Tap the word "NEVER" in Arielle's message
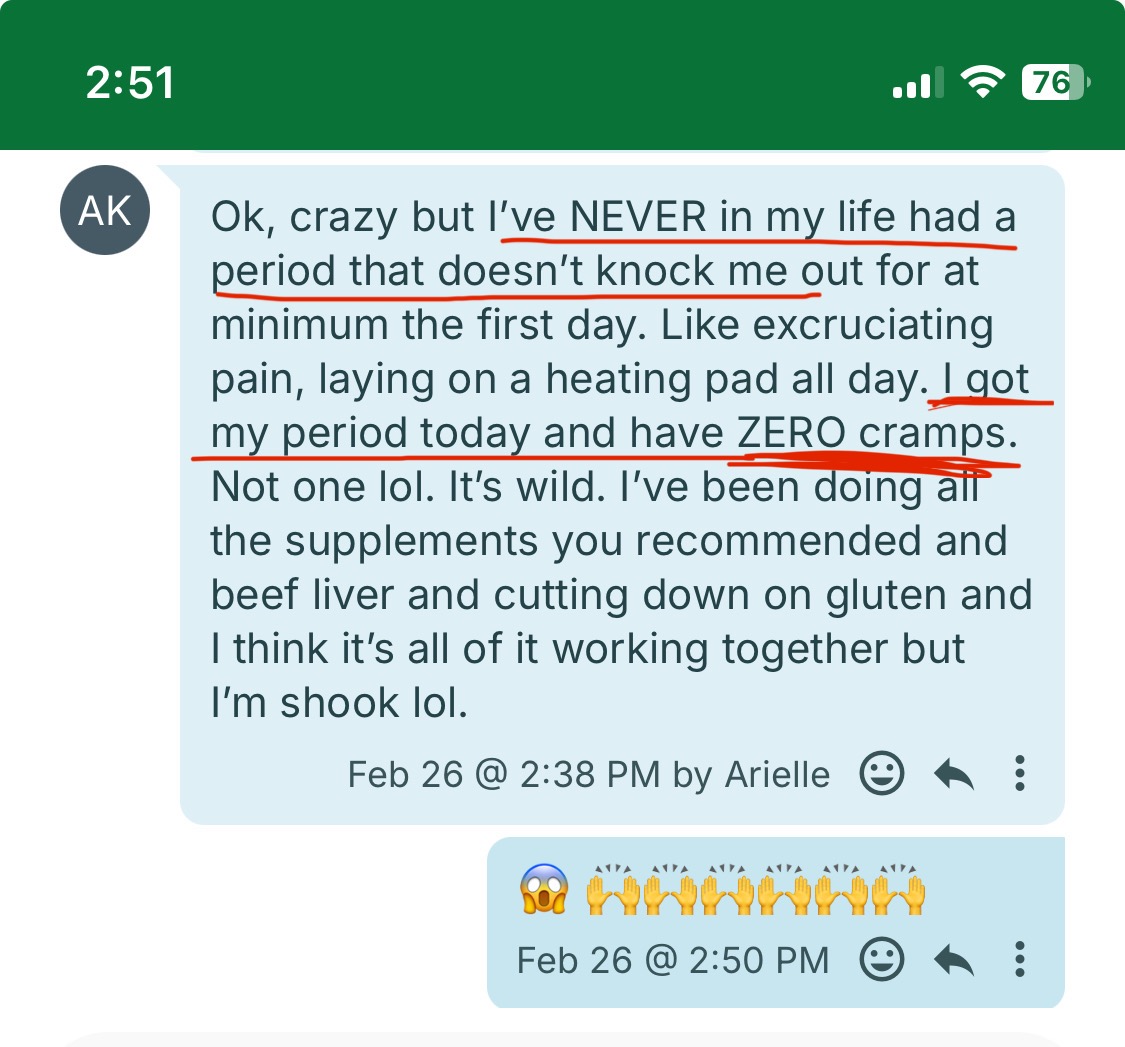 (x=632, y=218)
